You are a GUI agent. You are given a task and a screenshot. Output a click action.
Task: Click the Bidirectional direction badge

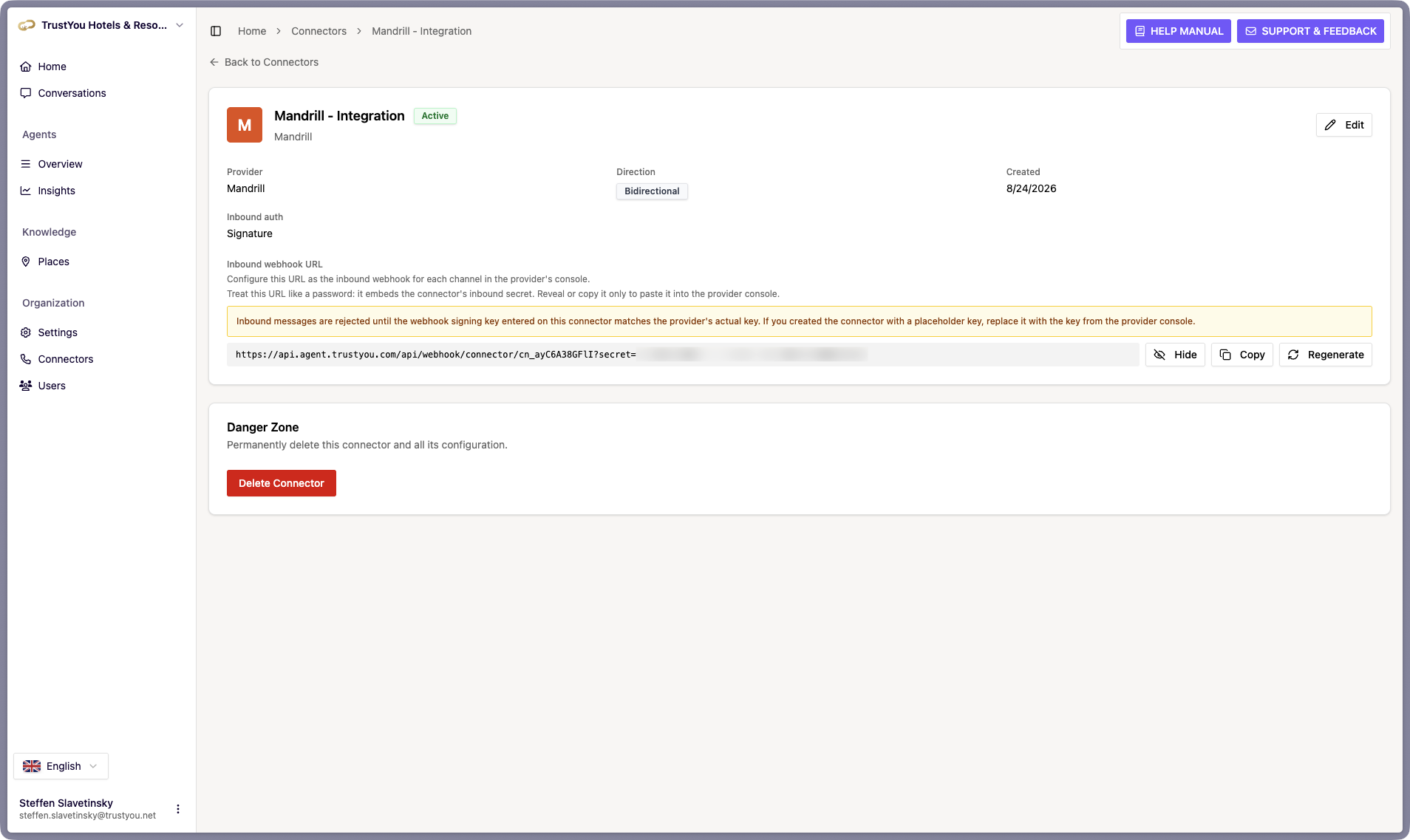[652, 191]
